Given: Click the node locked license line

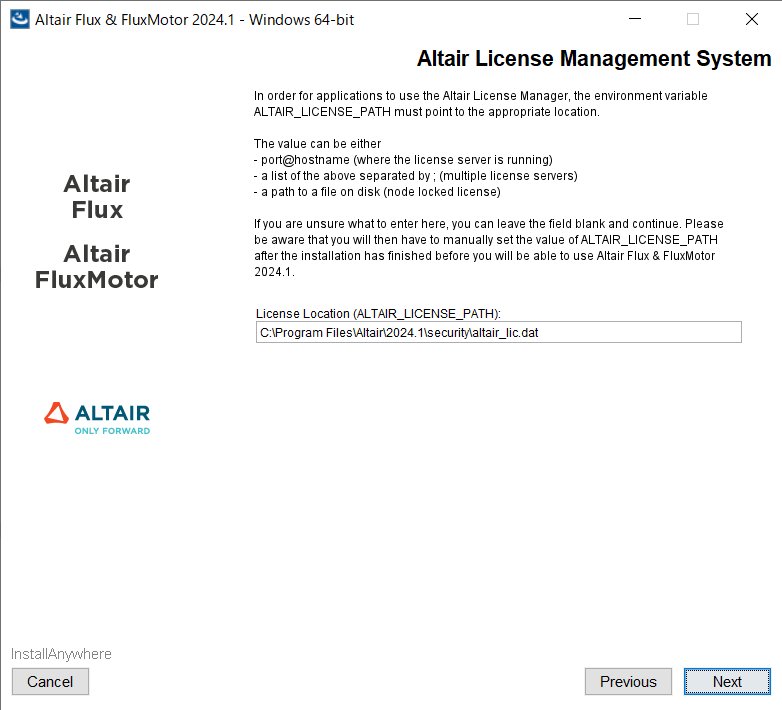Looking at the screenshot, I should tap(377, 192).
